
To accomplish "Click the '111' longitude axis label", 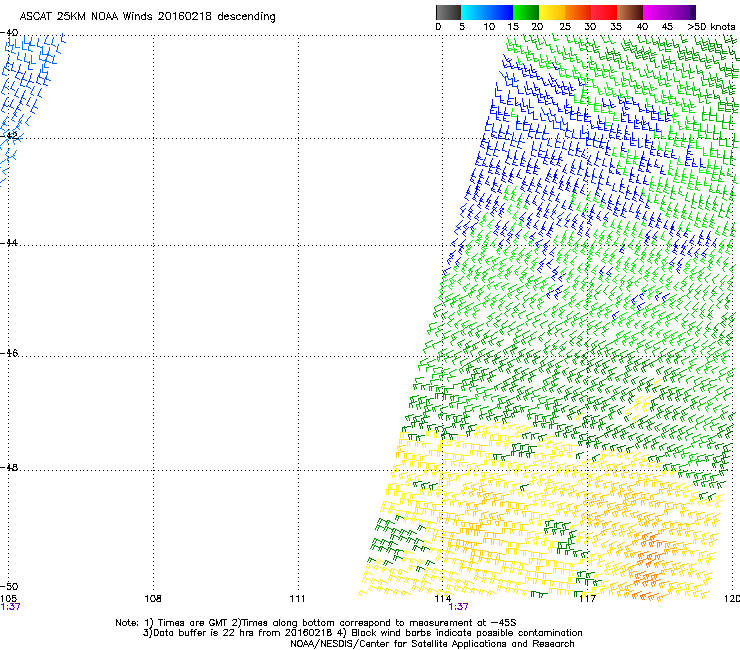I will point(297,598).
